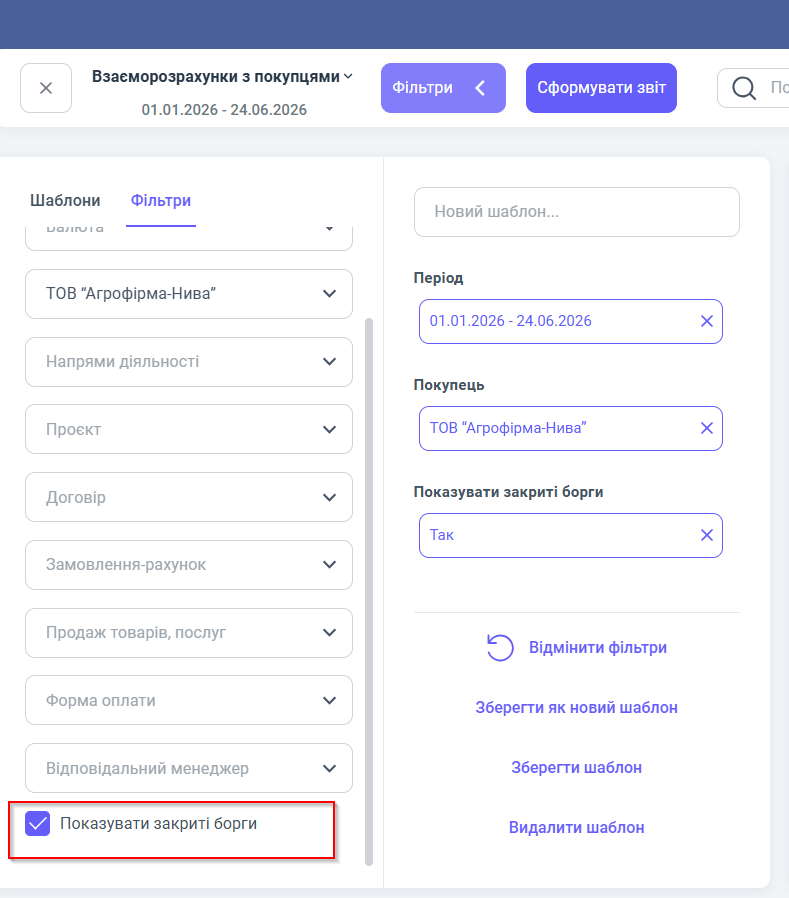The image size is (789, 898).
Task: Remove the Покупець filter chip
Action: [707, 428]
